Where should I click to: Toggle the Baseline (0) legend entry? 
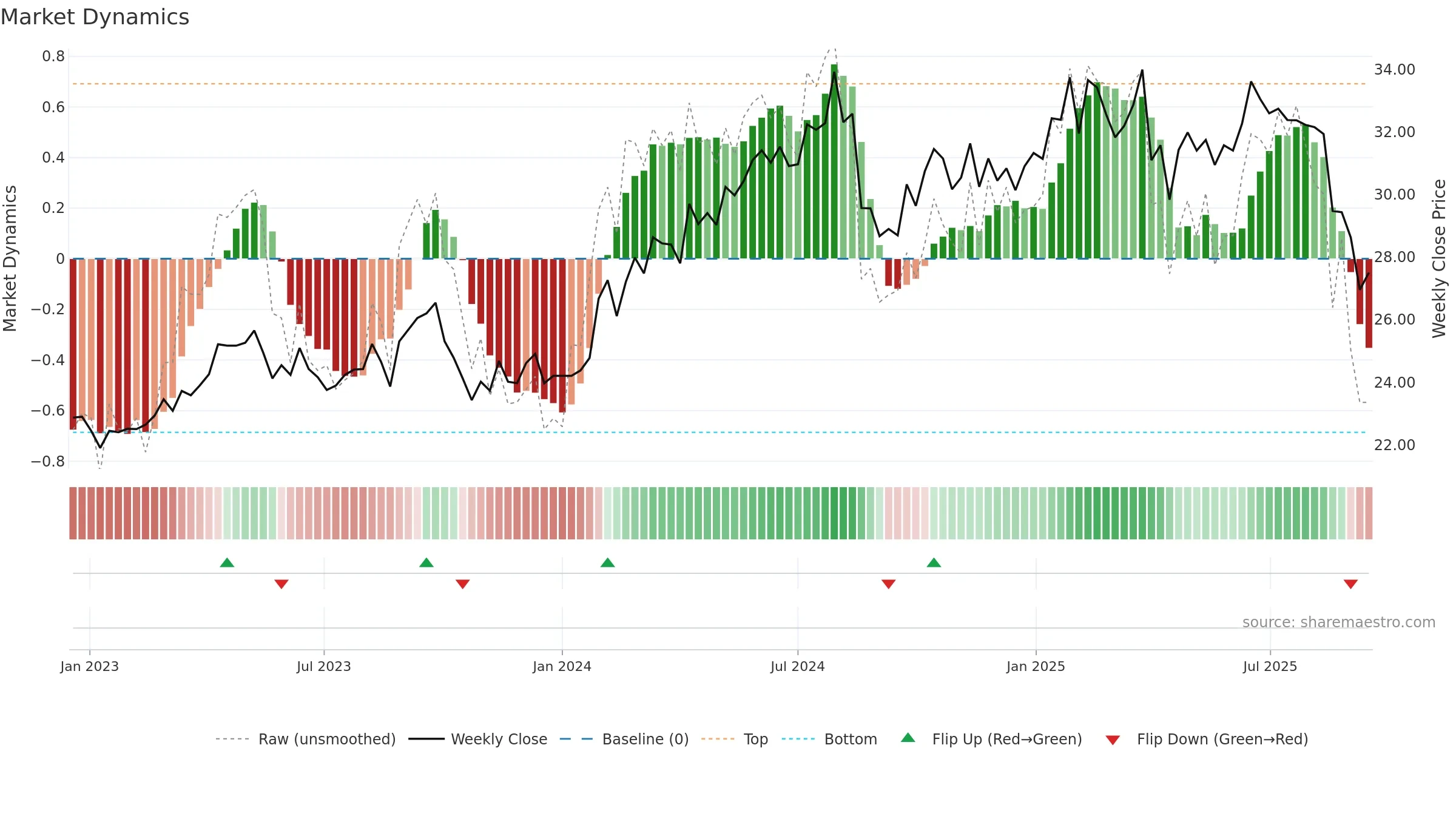(x=624, y=739)
